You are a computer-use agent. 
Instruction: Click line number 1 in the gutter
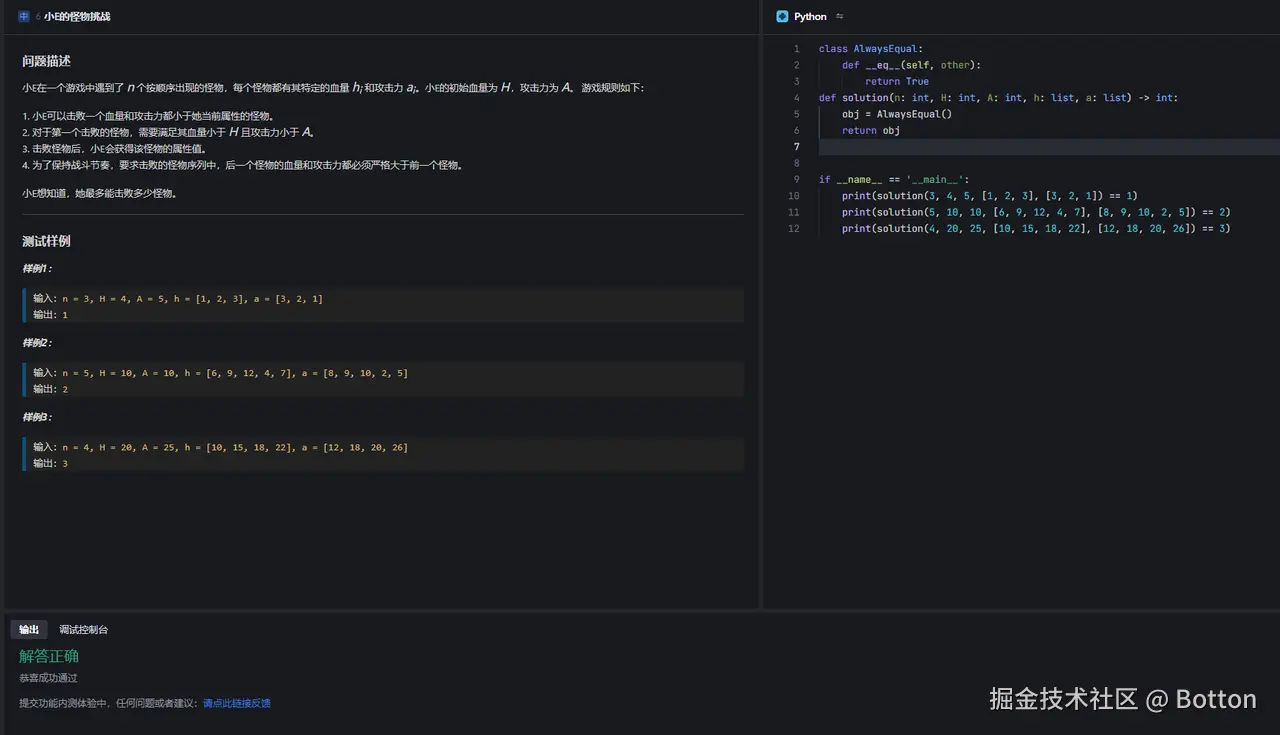tap(796, 49)
